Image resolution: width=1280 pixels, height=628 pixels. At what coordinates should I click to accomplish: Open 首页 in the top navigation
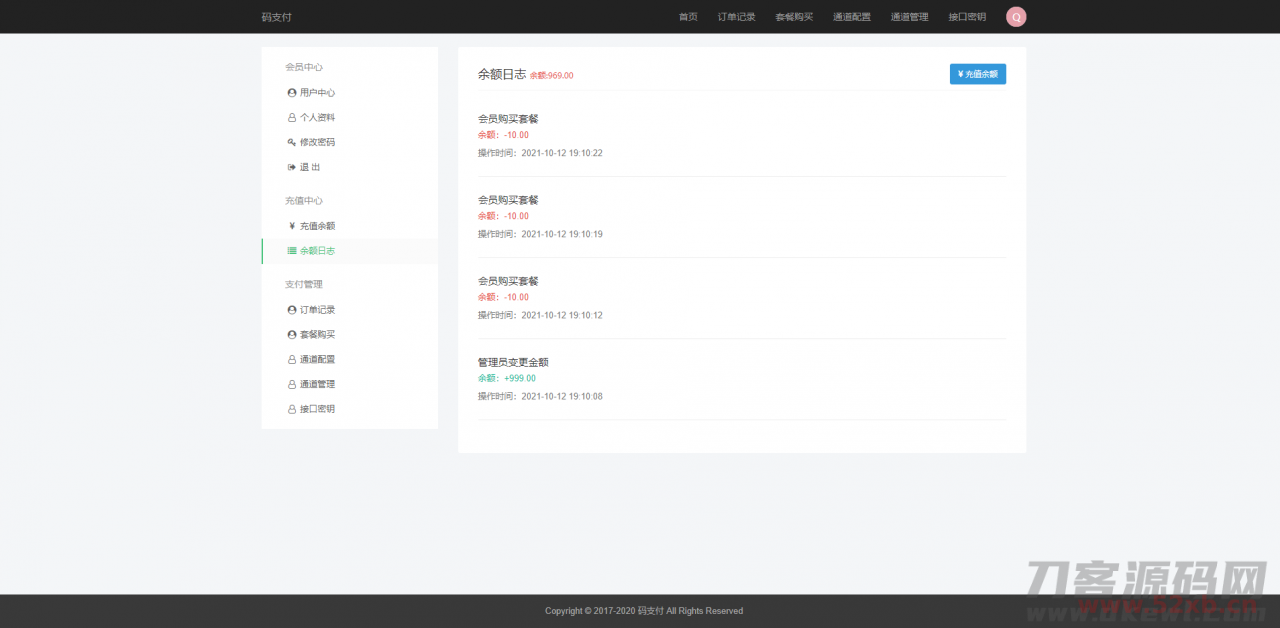688,17
